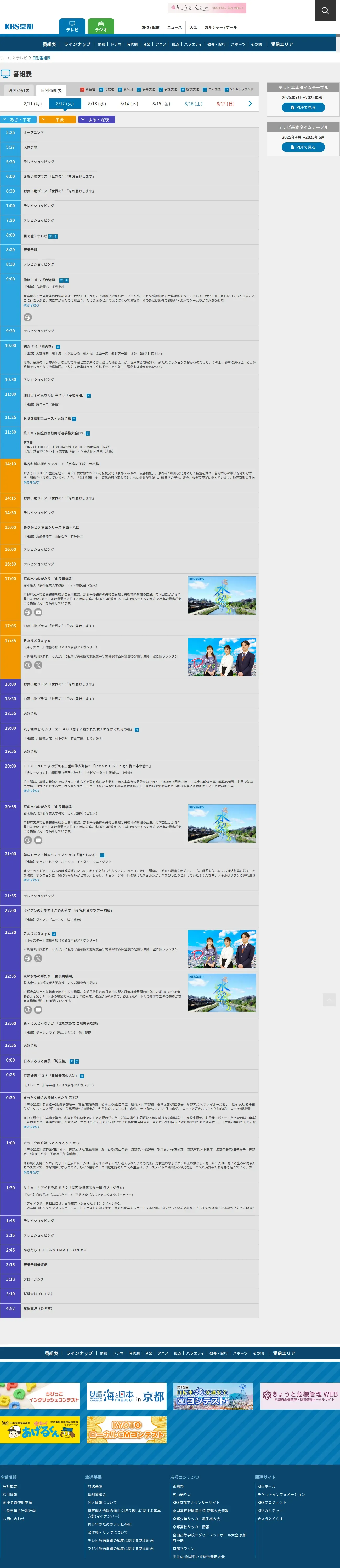
Task: Expand 続きを読む in the 14:10 program
Action: (31, 482)
